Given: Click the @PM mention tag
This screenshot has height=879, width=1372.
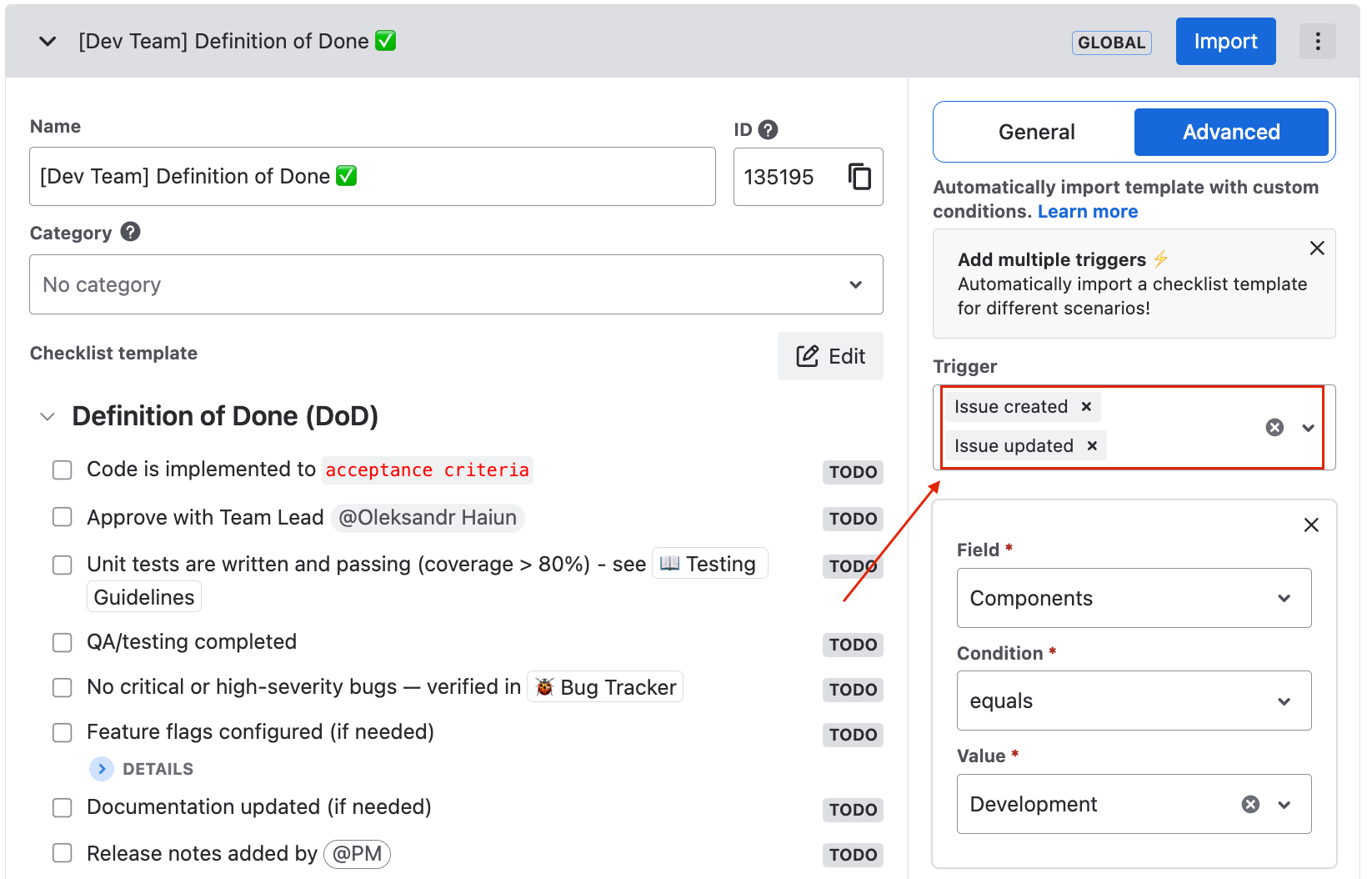Looking at the screenshot, I should click(x=357, y=854).
